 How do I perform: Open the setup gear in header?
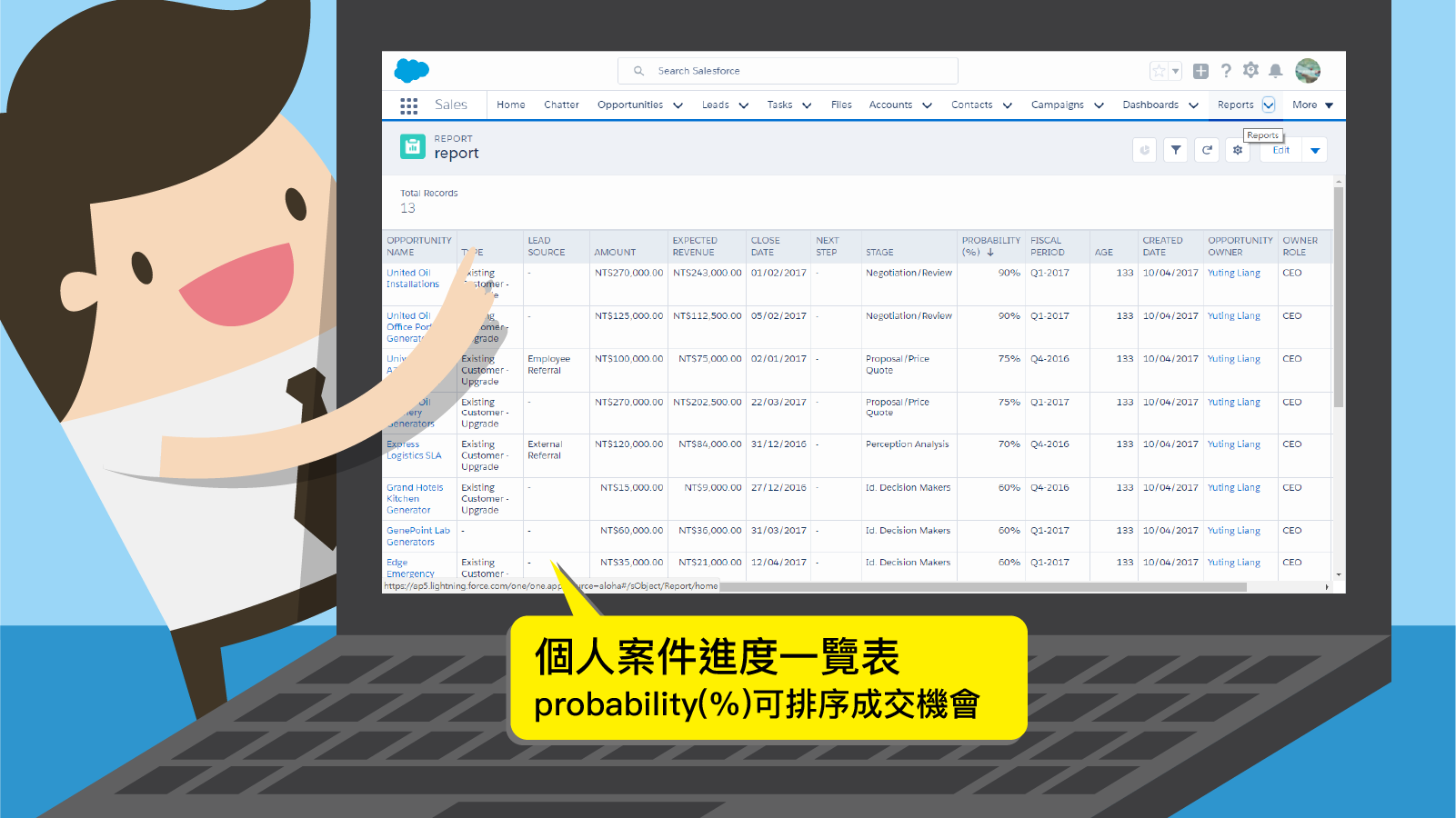click(1251, 70)
